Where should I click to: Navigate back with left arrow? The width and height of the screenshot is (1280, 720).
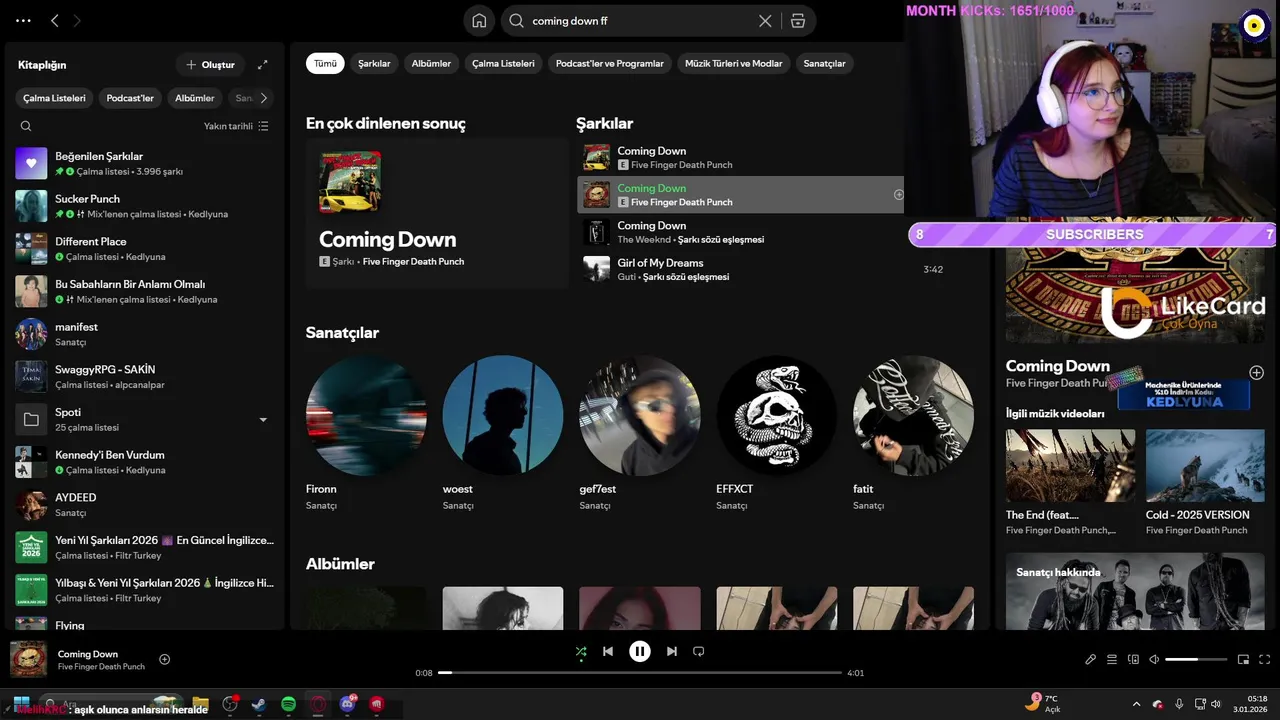[x=55, y=20]
